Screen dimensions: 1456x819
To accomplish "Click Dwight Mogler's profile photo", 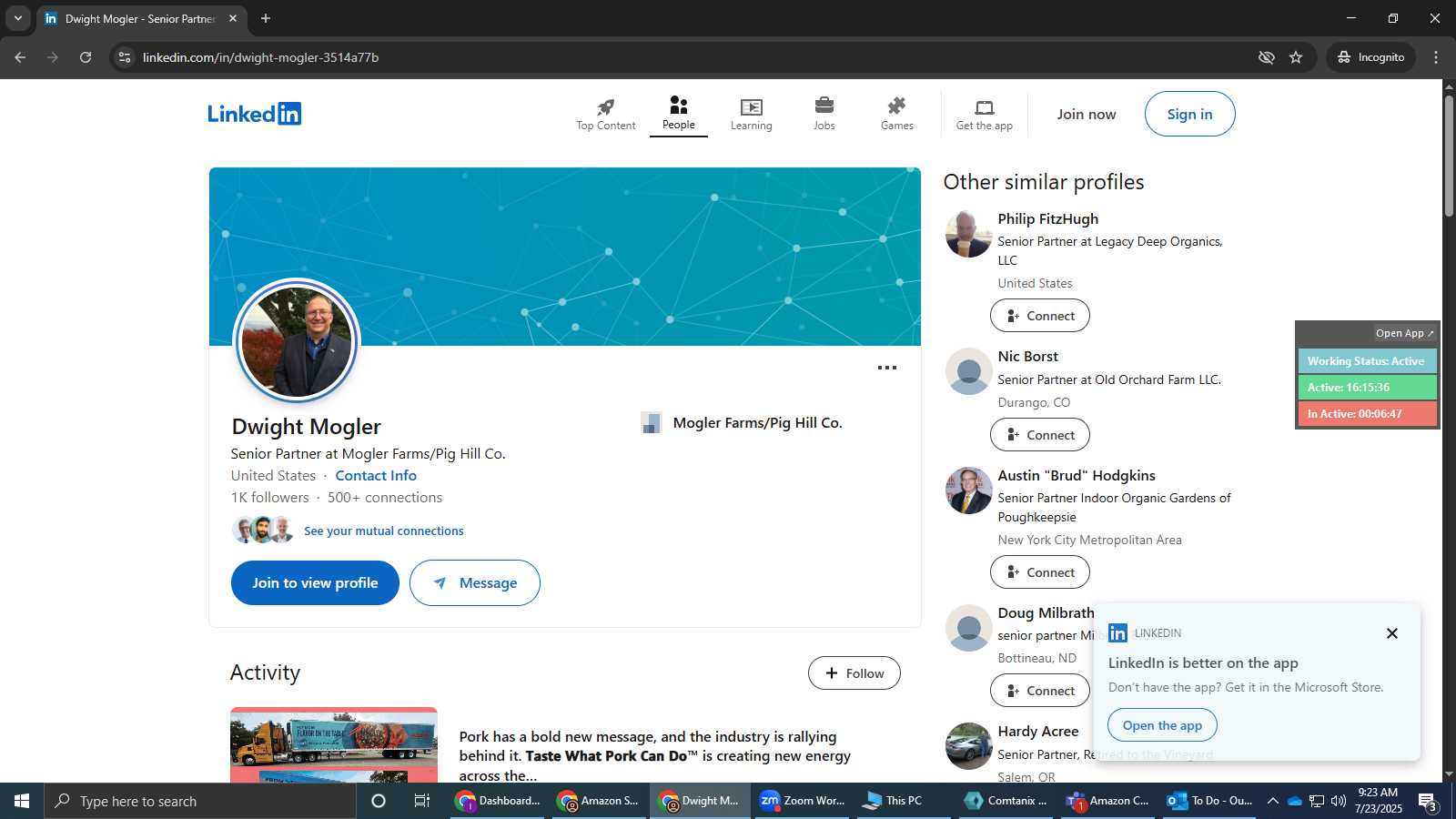I will (x=297, y=341).
